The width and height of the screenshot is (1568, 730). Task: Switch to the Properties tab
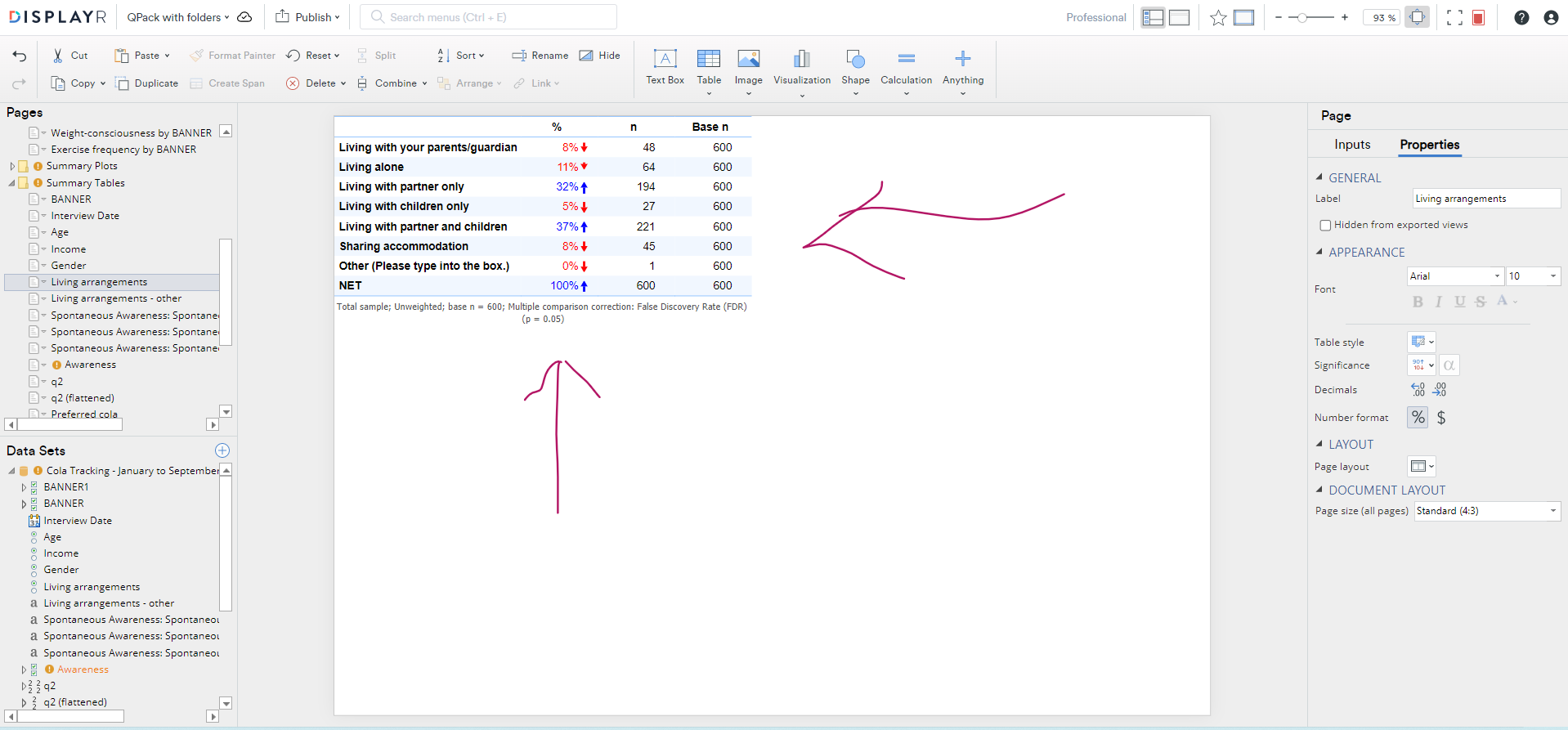pyautogui.click(x=1429, y=145)
